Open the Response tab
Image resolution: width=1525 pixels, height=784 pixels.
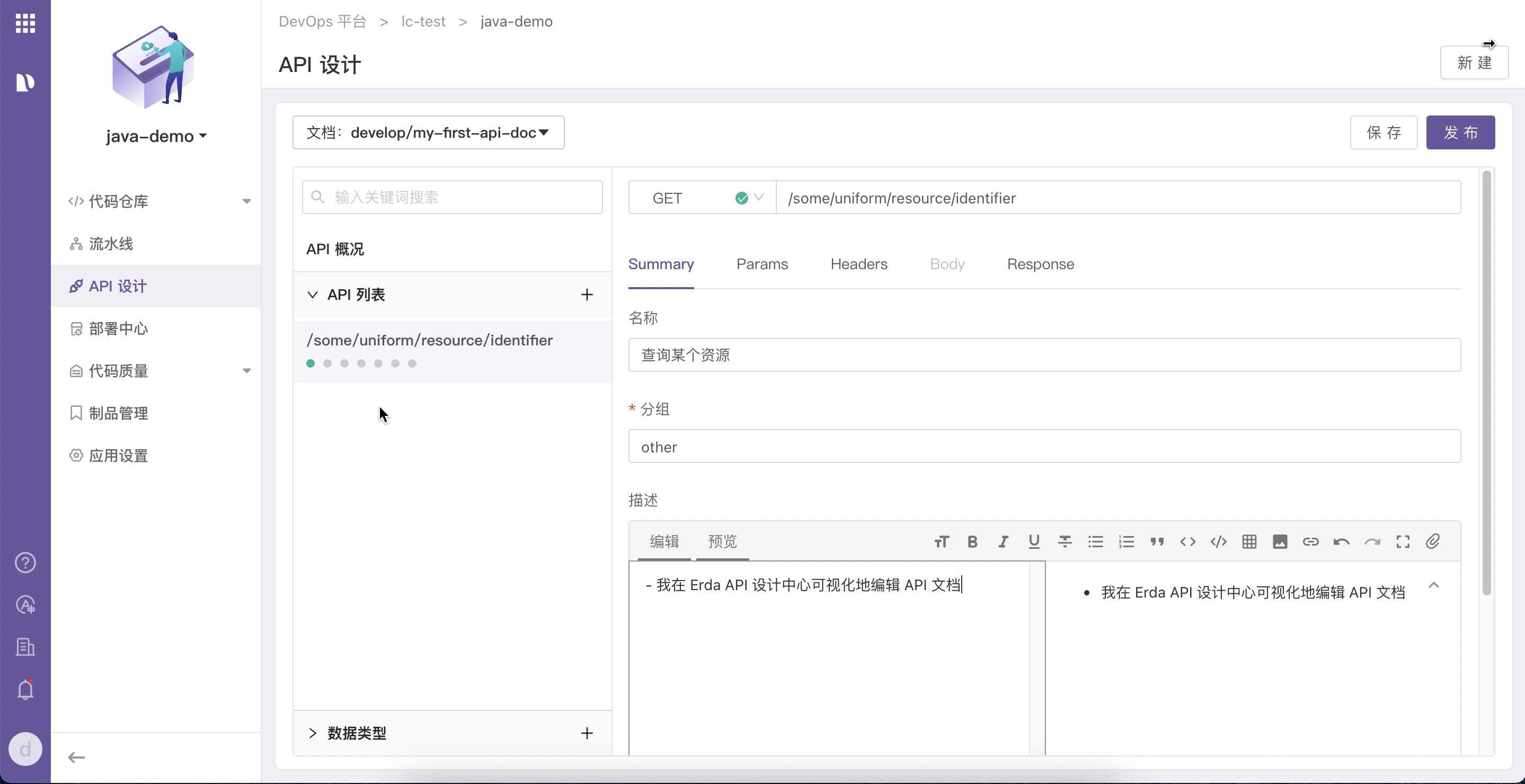(1040, 264)
